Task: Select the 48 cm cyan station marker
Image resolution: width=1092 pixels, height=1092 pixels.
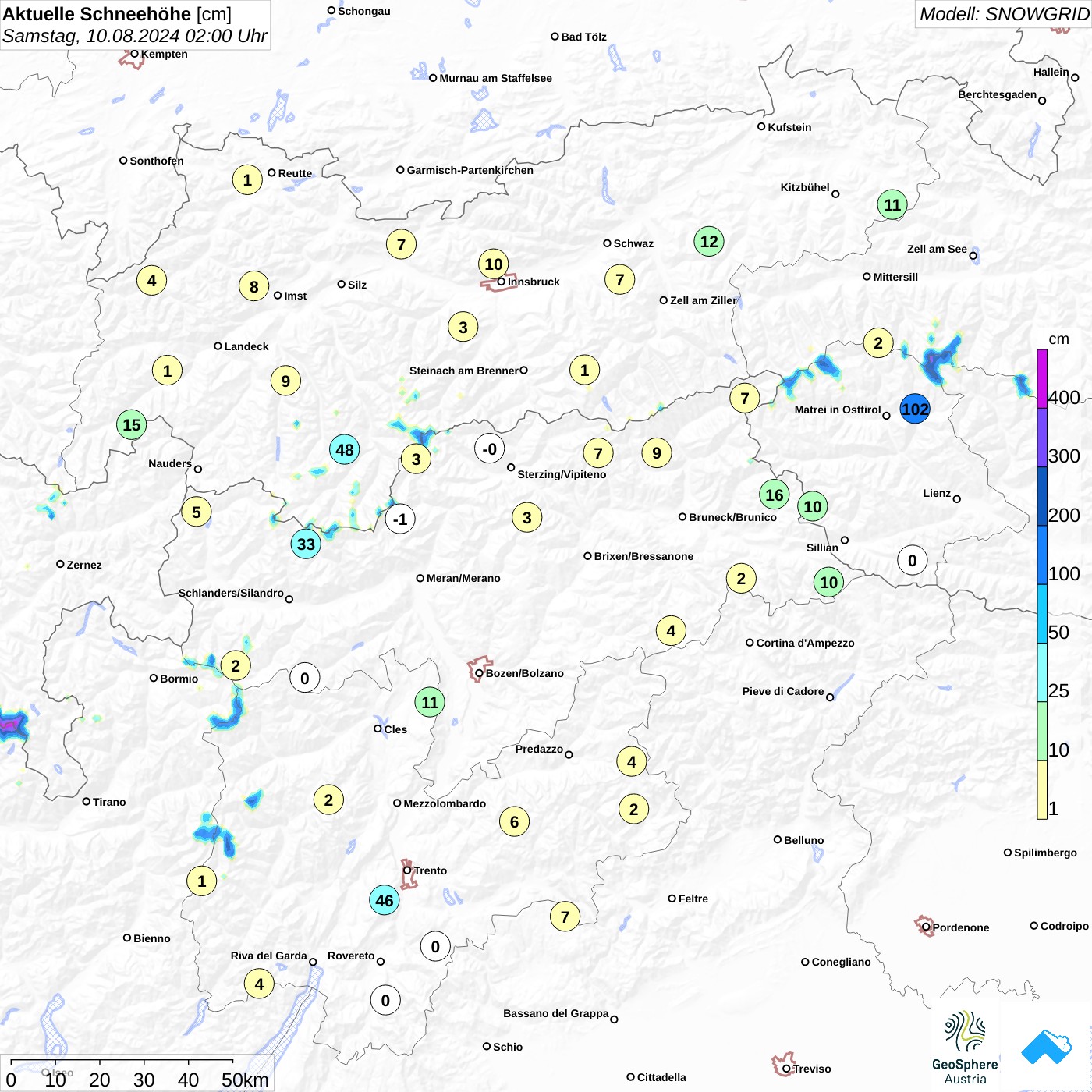Action: click(x=344, y=449)
